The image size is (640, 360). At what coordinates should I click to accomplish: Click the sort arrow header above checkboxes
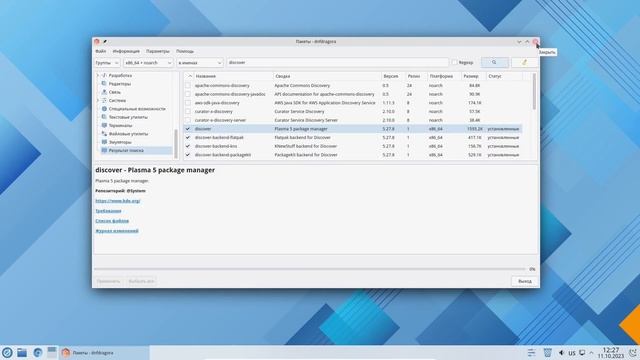click(x=189, y=76)
